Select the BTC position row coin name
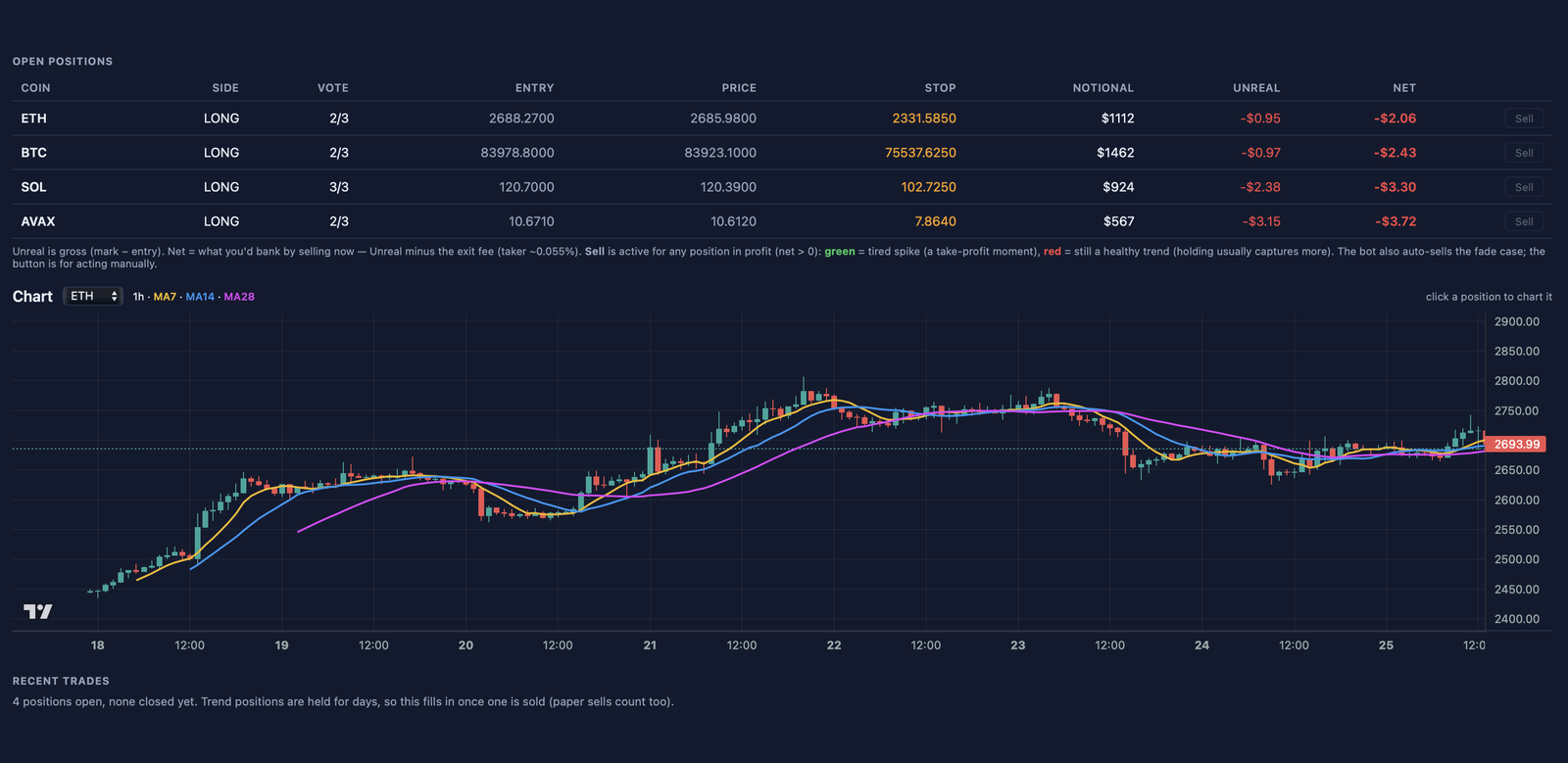Screen dimensions: 1568x763 (x=33, y=153)
